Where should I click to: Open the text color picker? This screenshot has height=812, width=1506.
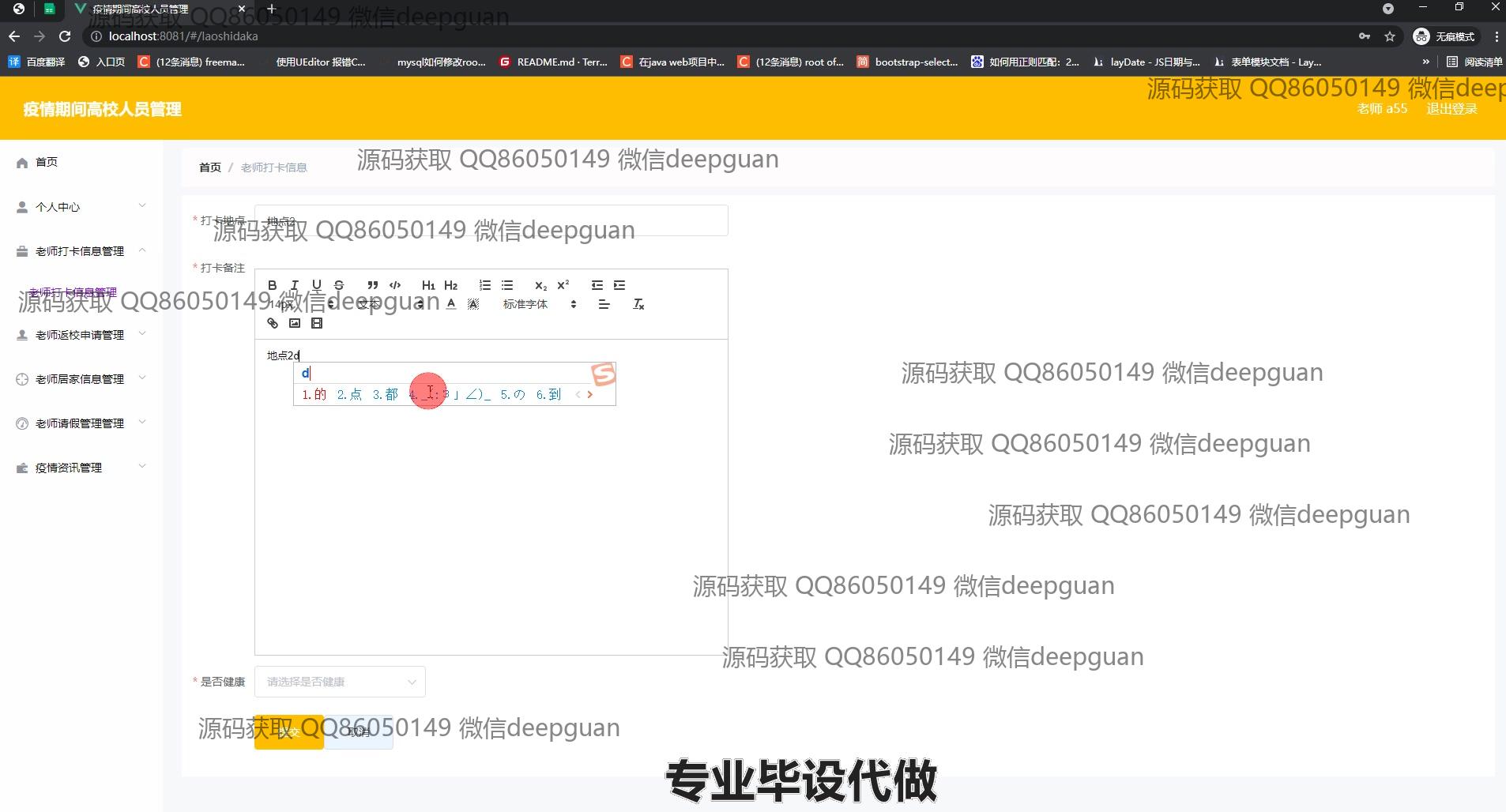click(x=451, y=304)
